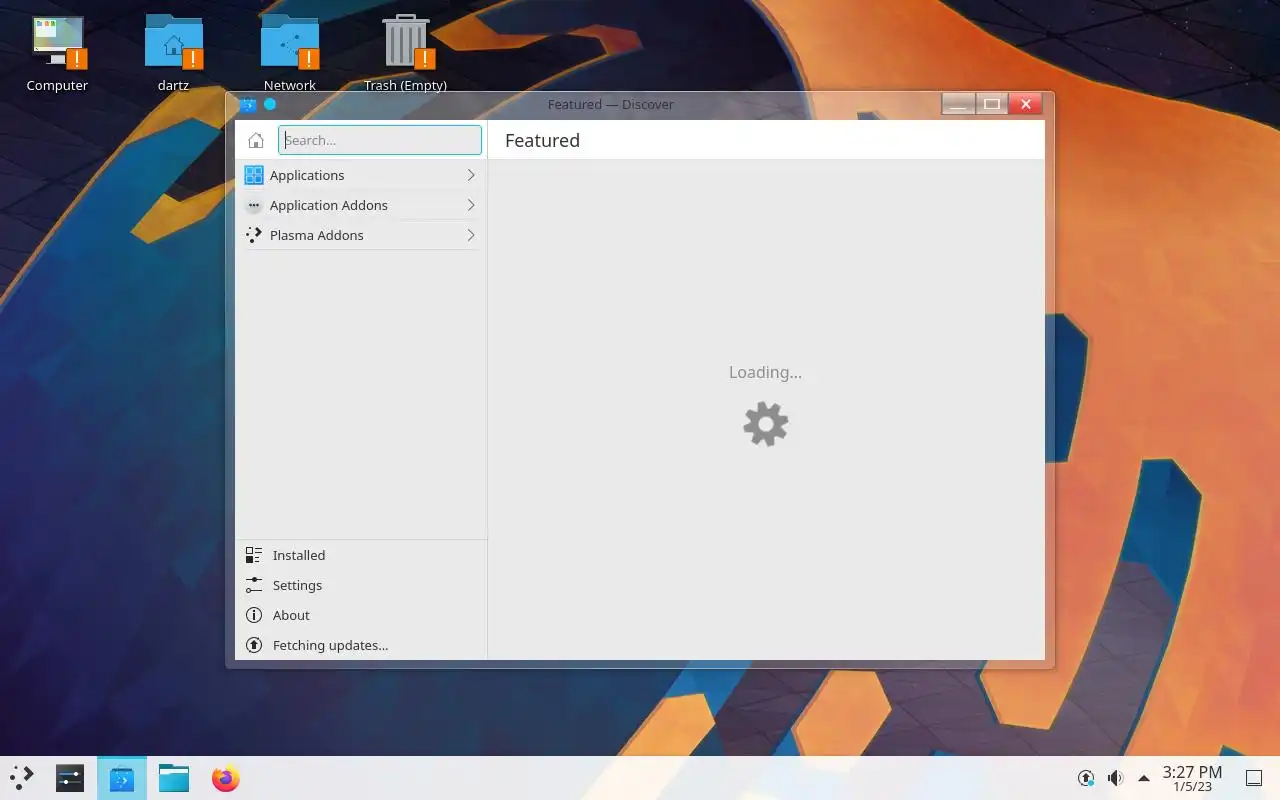Click the updates notifier tray icon
The image size is (1280, 800).
point(1086,778)
